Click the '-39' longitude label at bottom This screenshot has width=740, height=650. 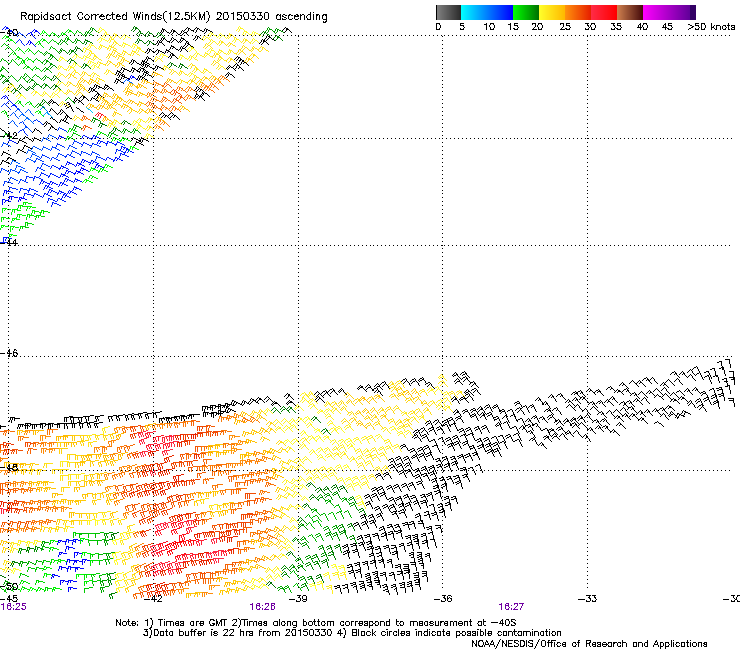tap(298, 599)
